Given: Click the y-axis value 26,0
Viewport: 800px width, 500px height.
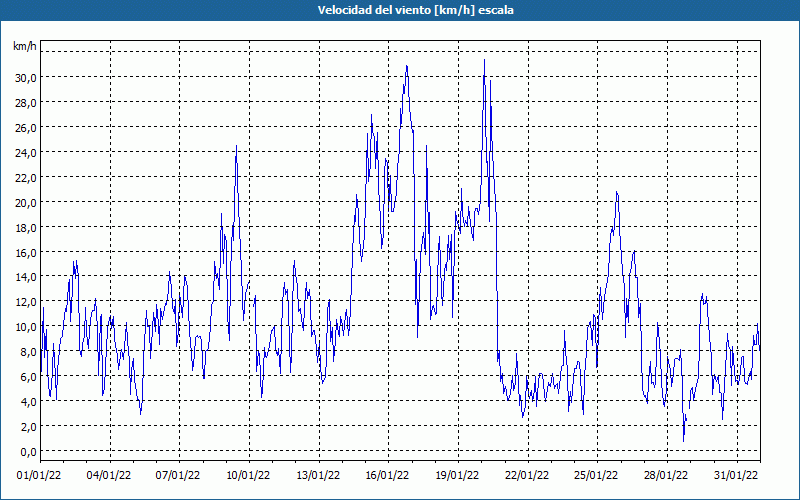Looking at the screenshot, I should tap(26, 128).
